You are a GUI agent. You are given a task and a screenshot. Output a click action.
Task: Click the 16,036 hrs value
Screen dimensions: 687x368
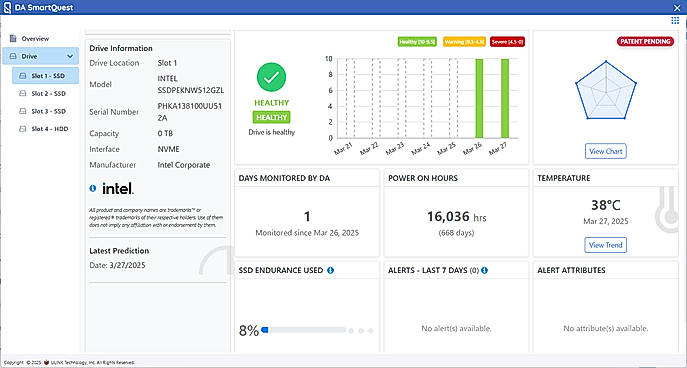457,216
